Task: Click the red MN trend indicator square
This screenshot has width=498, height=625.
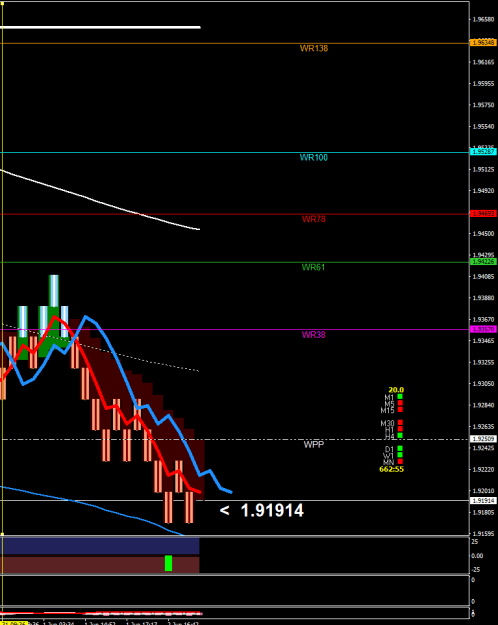Action: 400,461
